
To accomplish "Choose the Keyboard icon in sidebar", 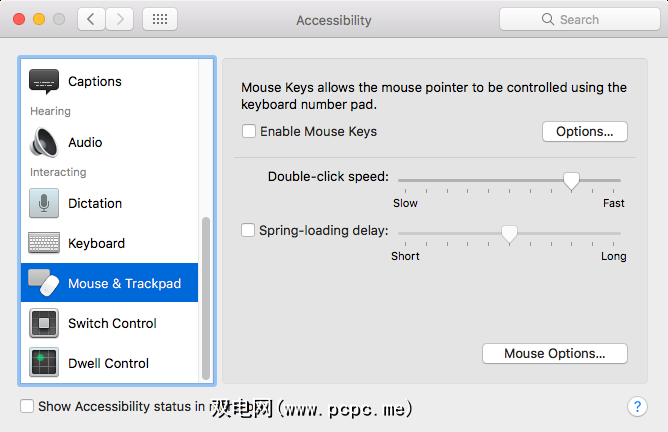I will (44, 243).
